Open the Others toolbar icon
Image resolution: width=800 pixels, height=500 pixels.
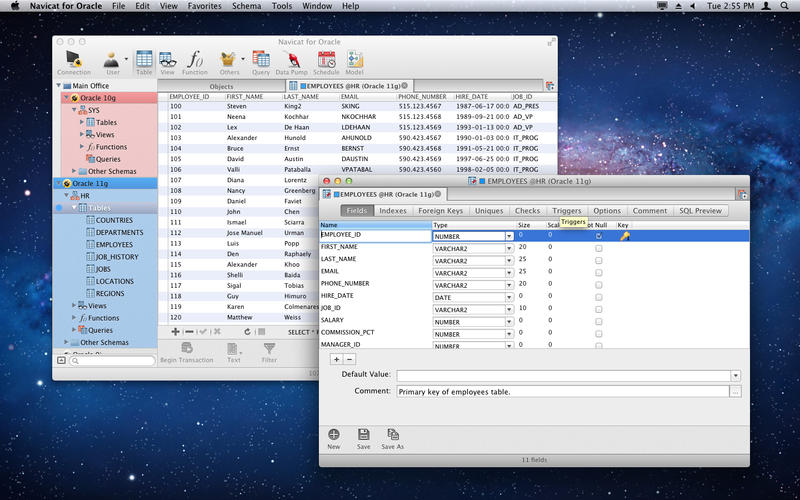click(x=229, y=63)
